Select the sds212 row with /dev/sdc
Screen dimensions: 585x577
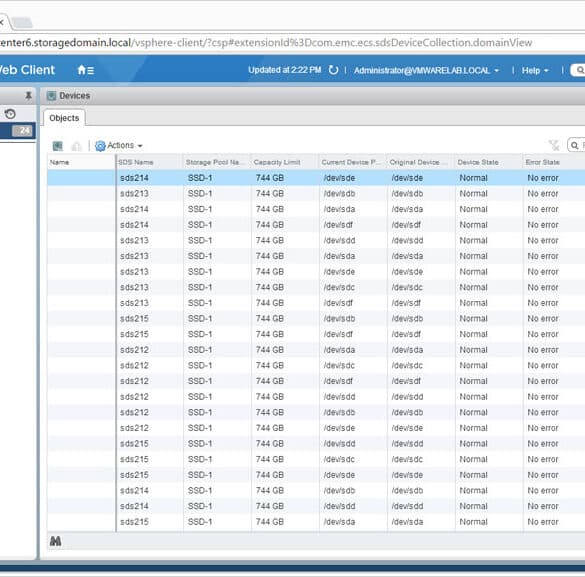[x=316, y=366]
